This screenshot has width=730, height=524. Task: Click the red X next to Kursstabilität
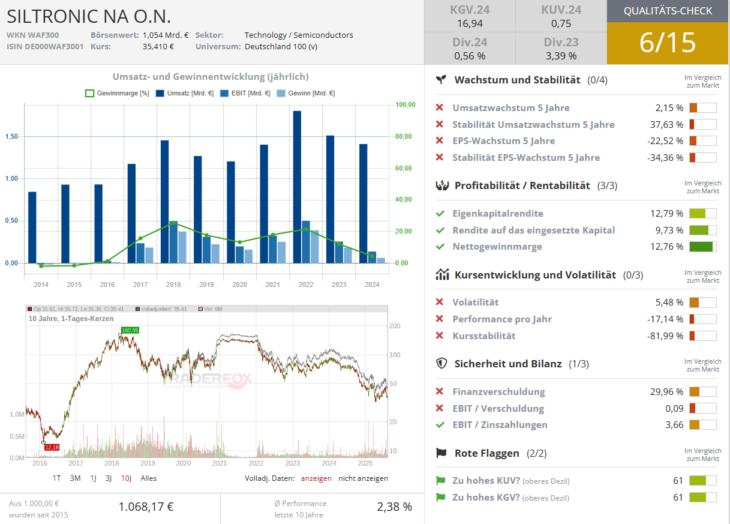click(x=439, y=336)
